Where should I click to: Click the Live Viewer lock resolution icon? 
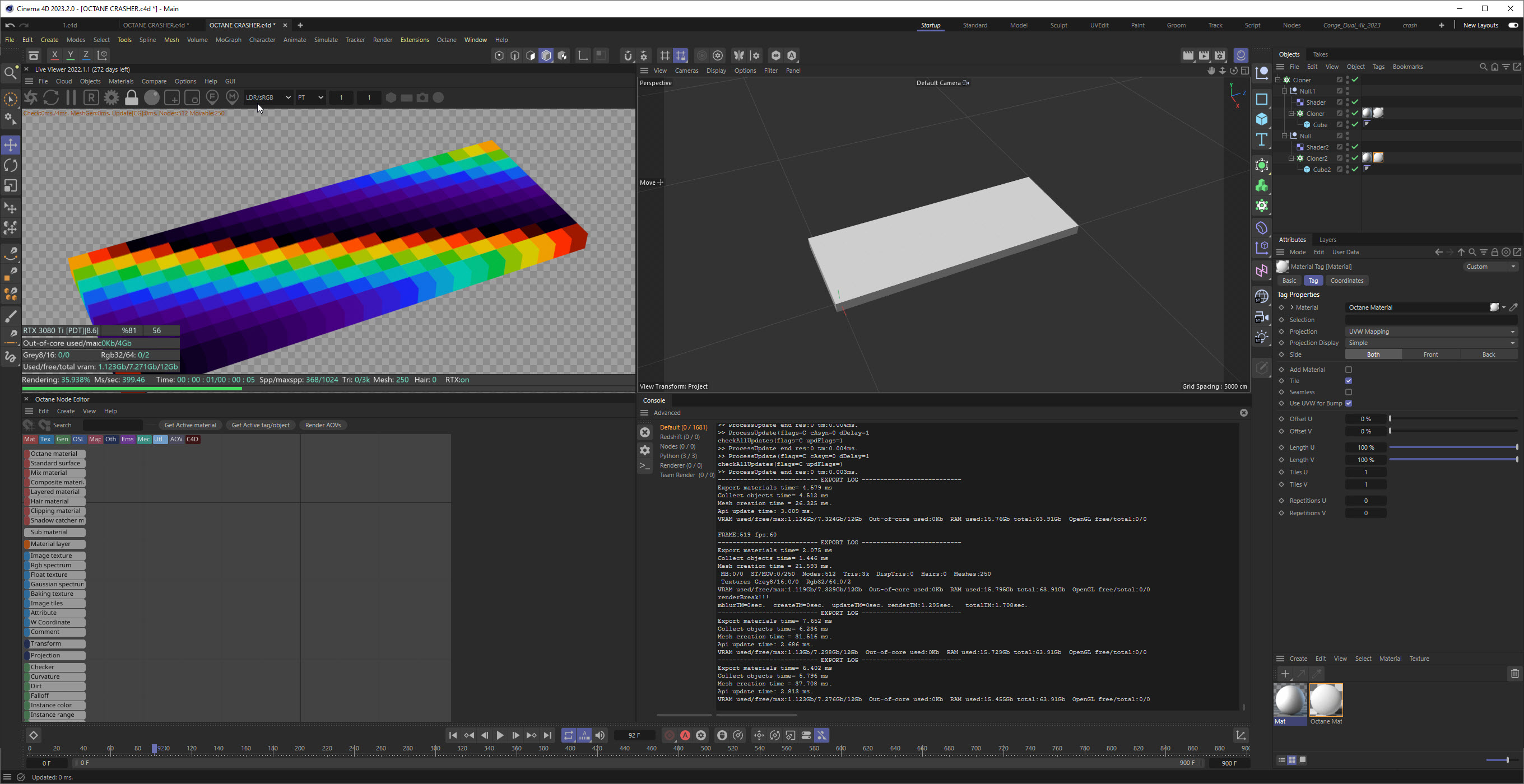131,97
